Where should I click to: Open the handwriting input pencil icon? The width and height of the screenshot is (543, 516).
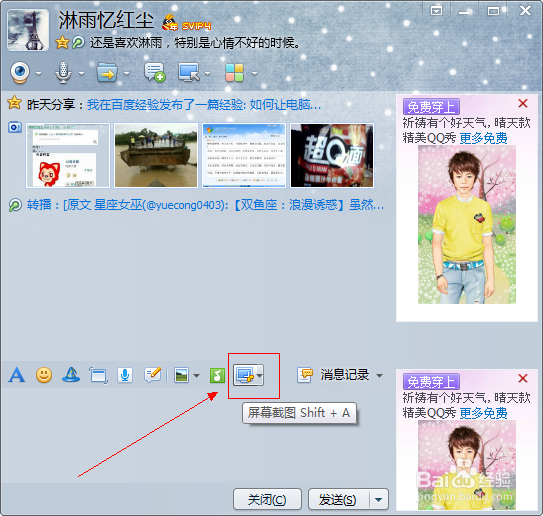pos(153,375)
